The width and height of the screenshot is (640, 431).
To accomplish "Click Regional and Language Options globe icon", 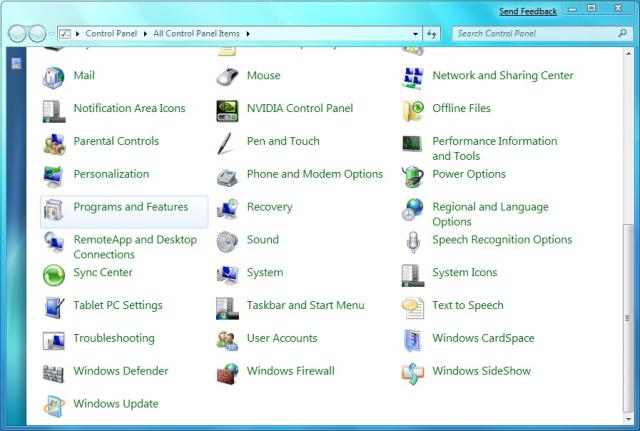I will point(413,209).
